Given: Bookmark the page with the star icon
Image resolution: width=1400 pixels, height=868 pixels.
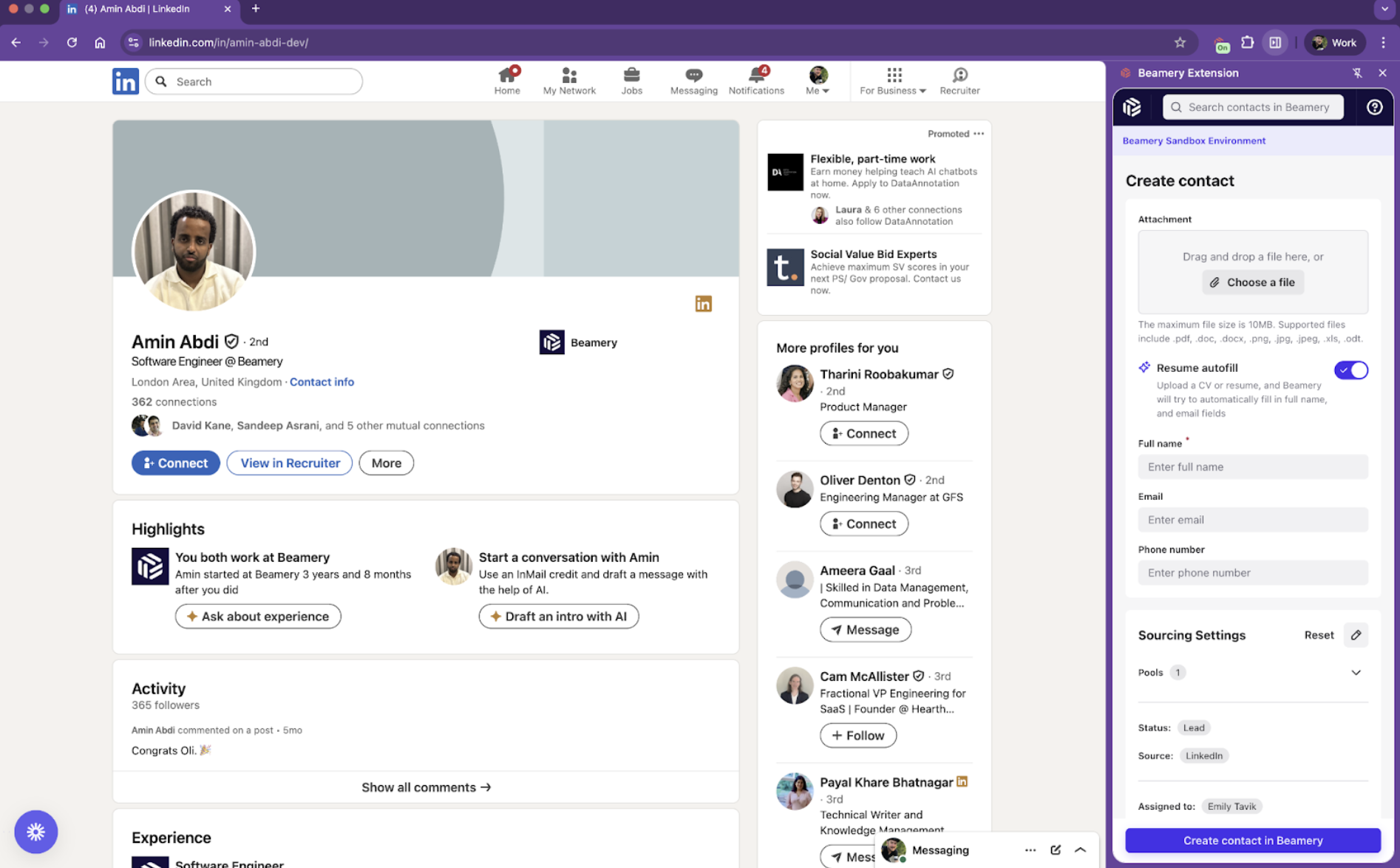Looking at the screenshot, I should (1180, 42).
